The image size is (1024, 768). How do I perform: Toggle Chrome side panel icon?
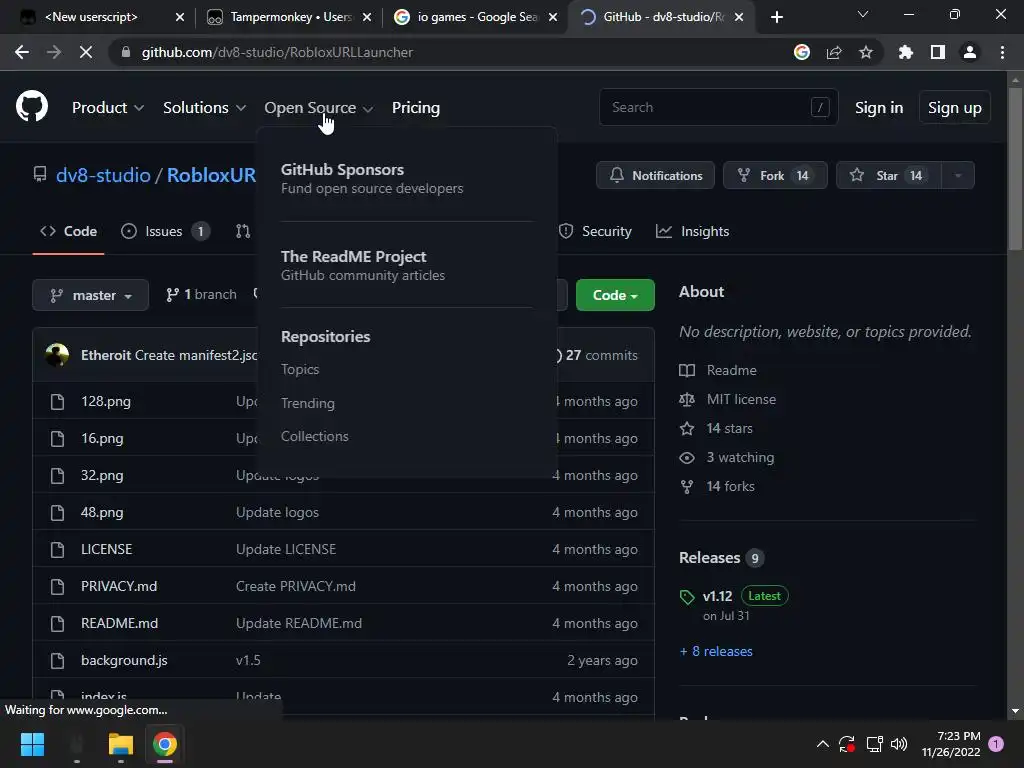pyautogui.click(x=938, y=52)
